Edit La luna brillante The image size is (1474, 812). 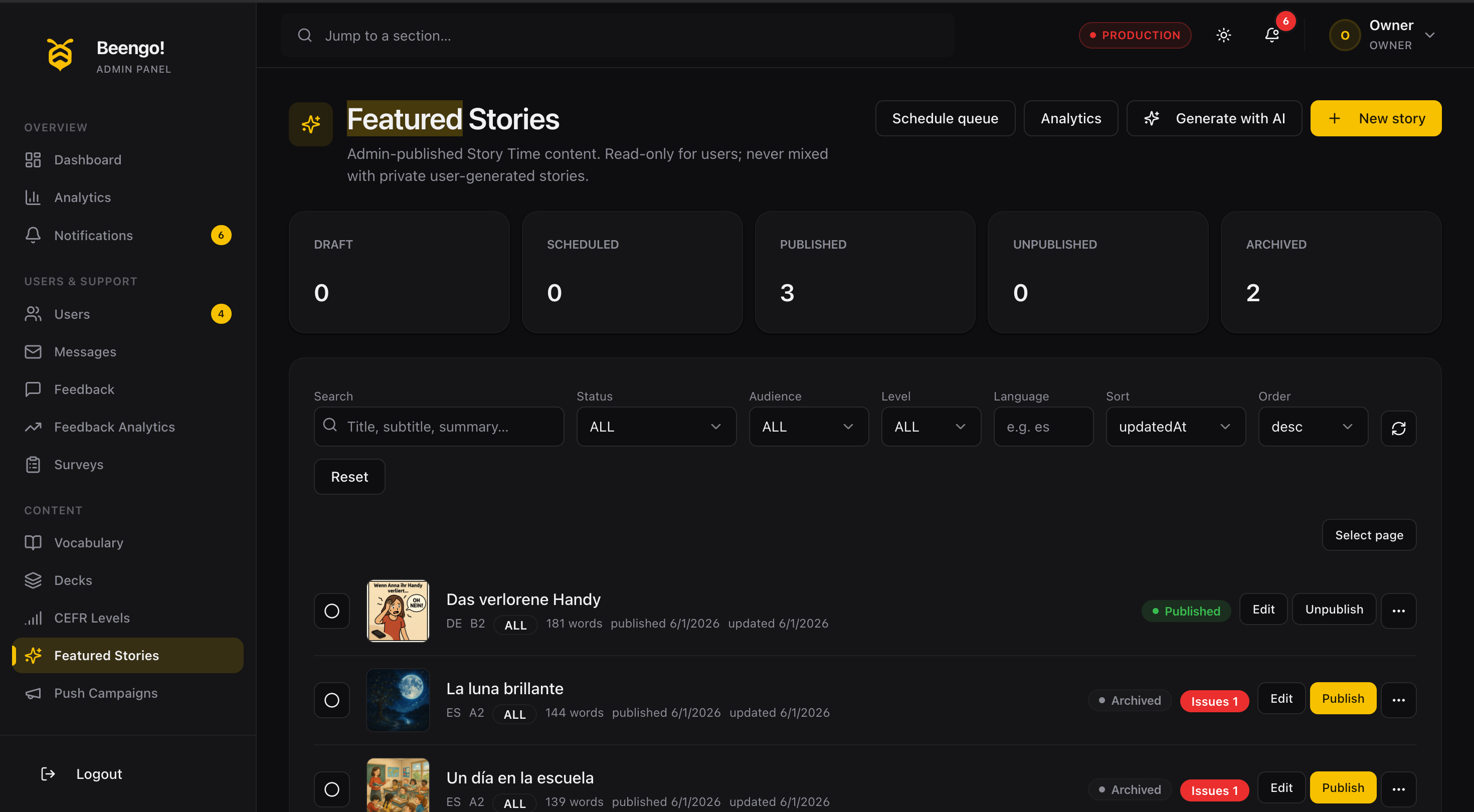1281,699
